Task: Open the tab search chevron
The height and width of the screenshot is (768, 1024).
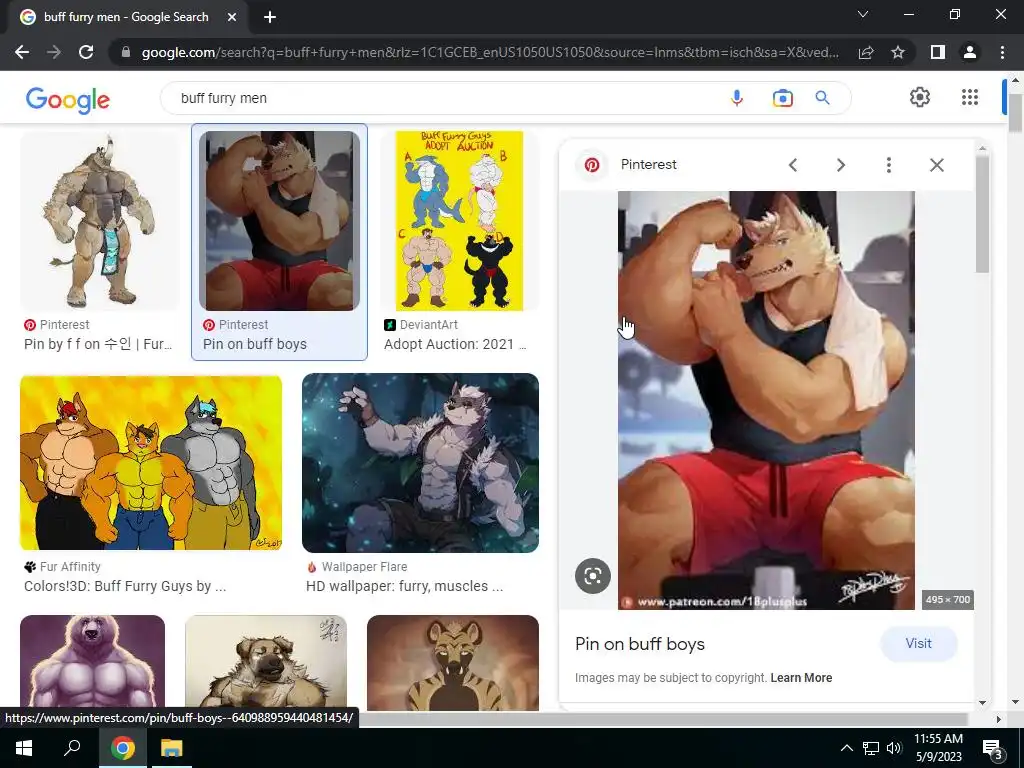Action: click(x=863, y=14)
